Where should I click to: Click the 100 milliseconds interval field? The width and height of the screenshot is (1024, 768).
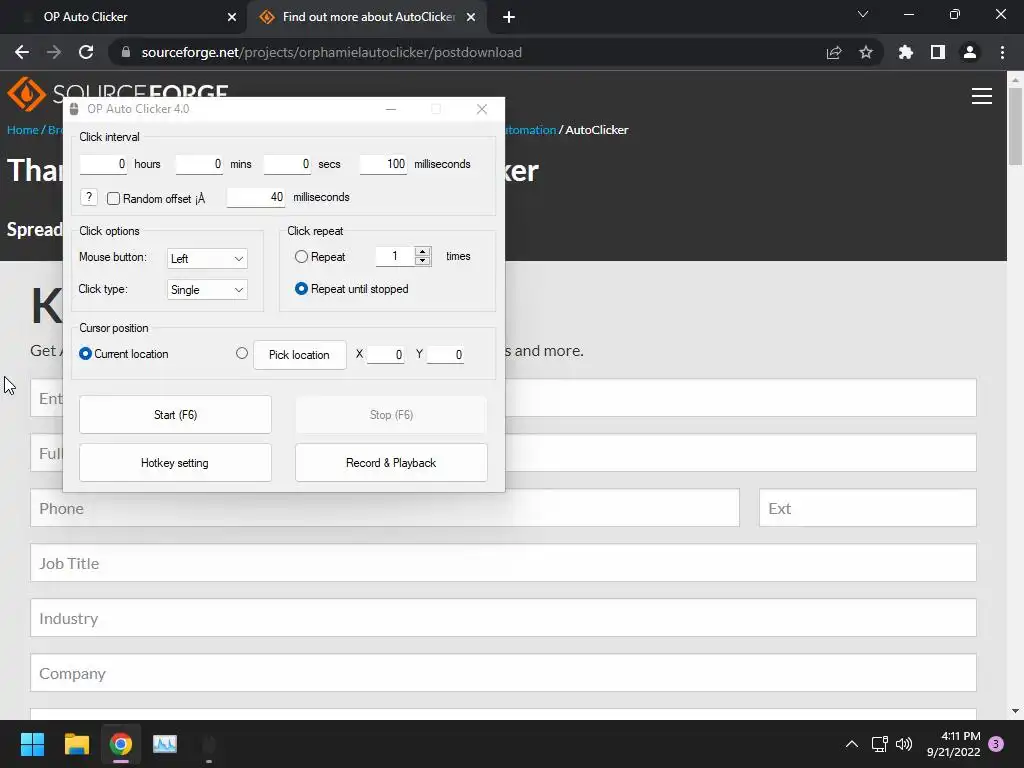pyautogui.click(x=383, y=164)
